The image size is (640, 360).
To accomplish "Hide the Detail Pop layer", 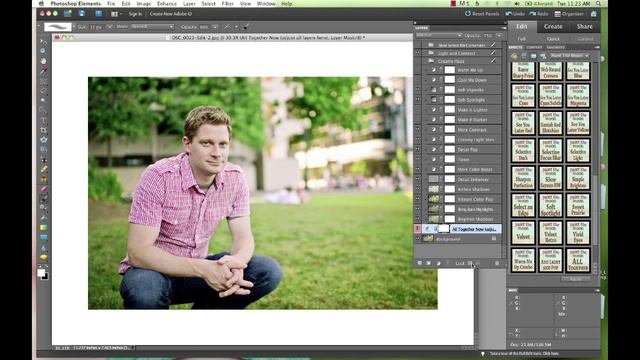I will click(x=418, y=150).
